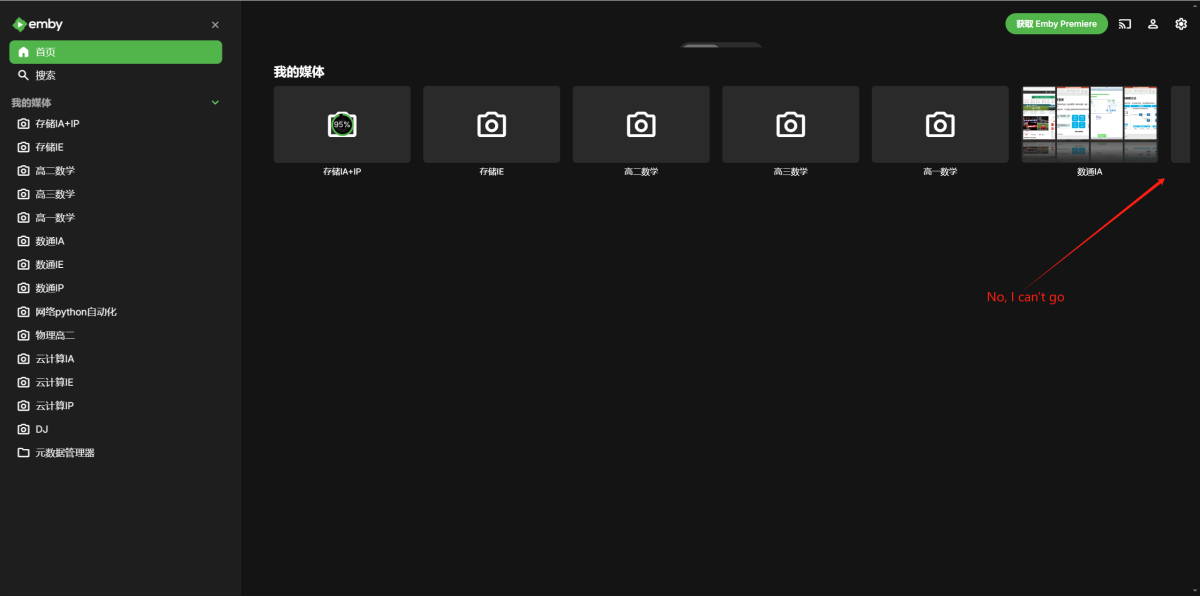This screenshot has width=1200, height=596.
Task: Open the 存储IE media card thumbnail
Action: 491,124
